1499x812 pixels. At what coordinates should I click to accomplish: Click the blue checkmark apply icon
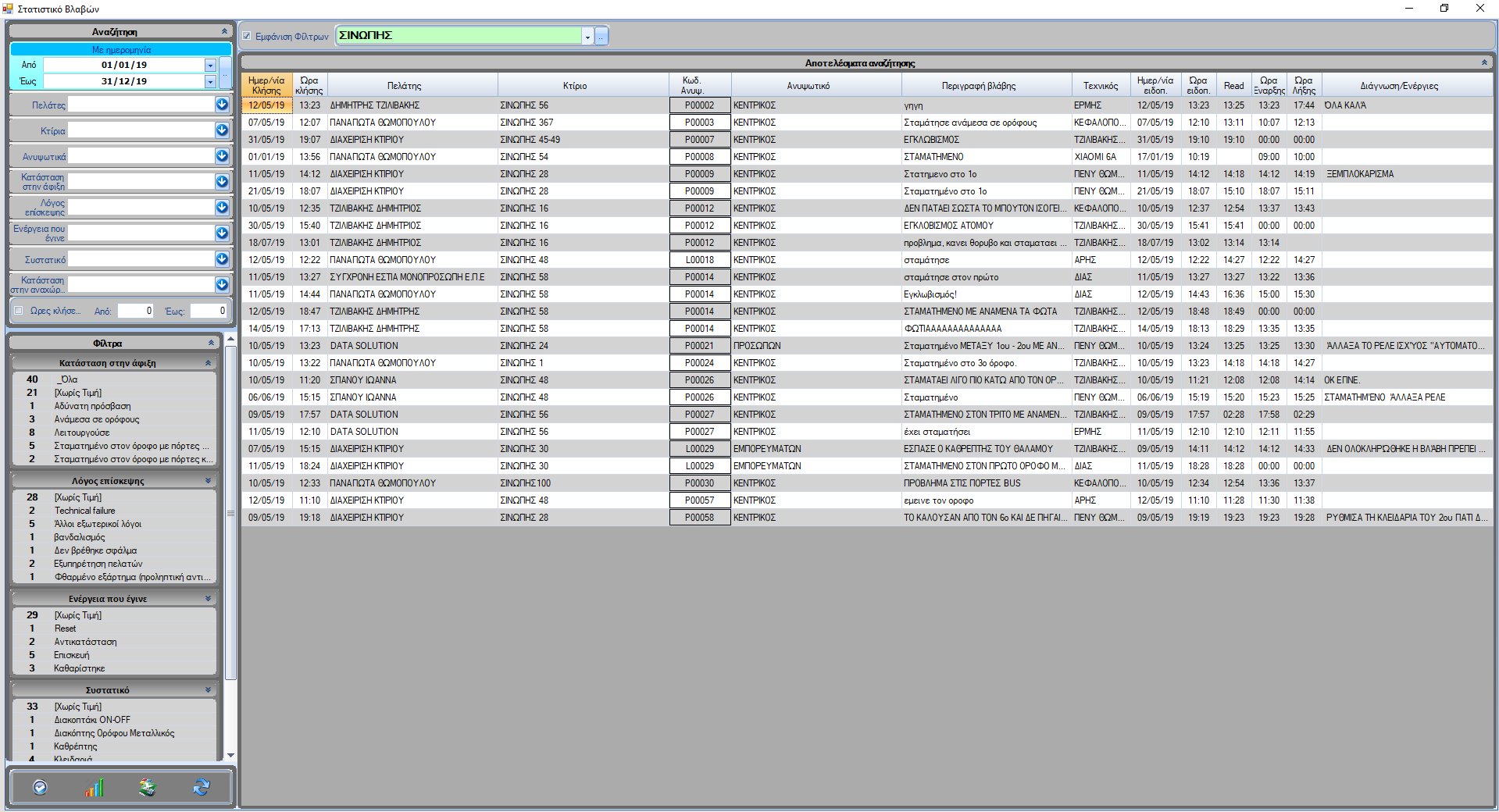[40, 788]
